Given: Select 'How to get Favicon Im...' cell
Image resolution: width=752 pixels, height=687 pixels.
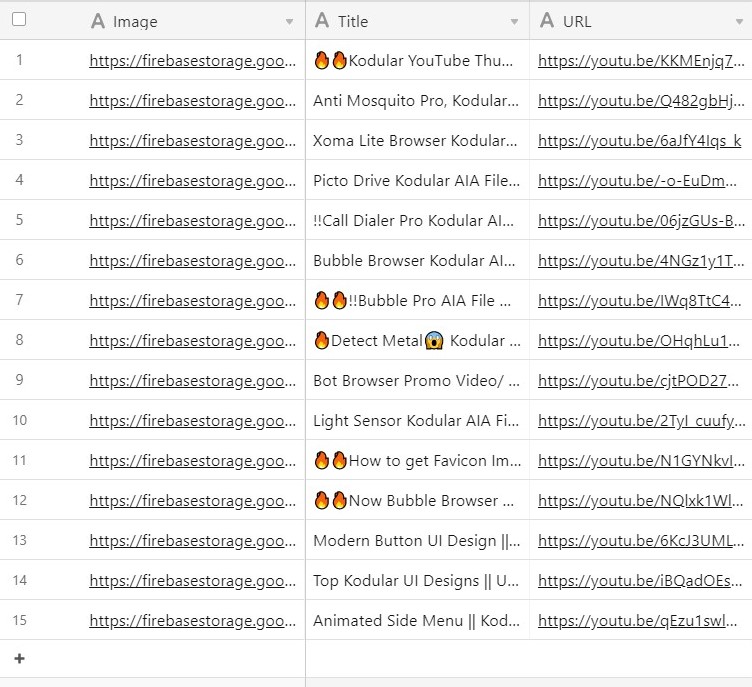Looking at the screenshot, I should pyautogui.click(x=418, y=461).
